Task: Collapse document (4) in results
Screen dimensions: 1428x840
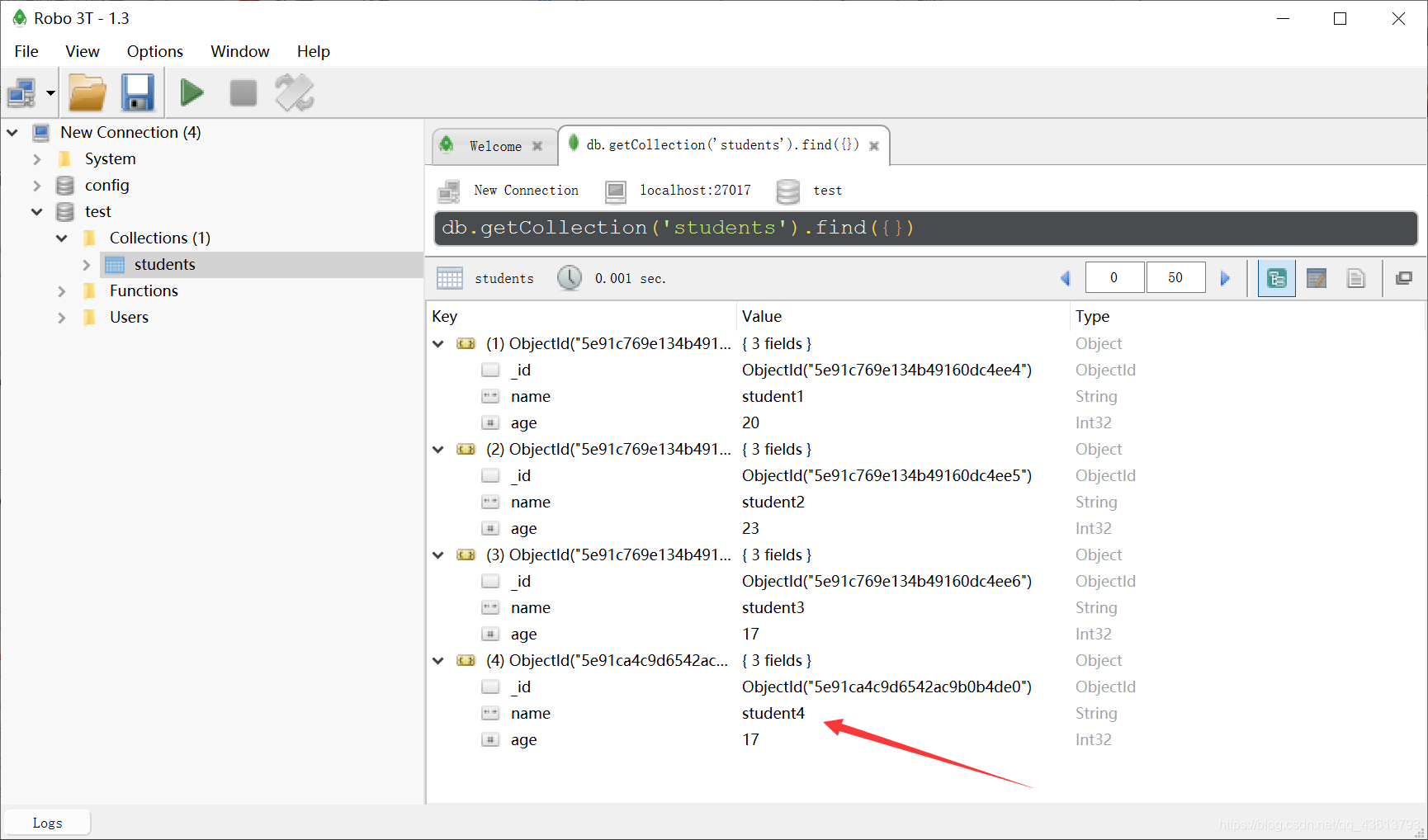Action: click(x=438, y=661)
